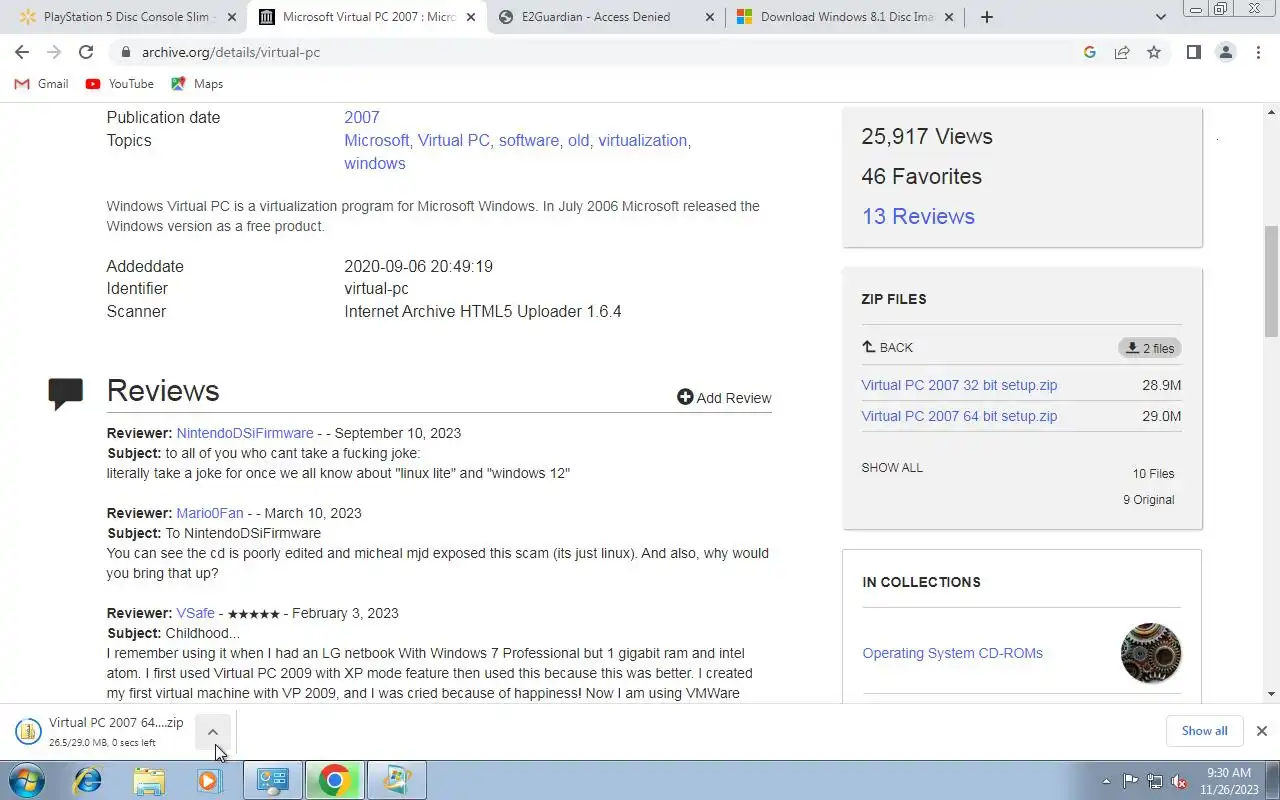Screen dimensions: 1280x800
Task: Open Gmail bookmark
Action: tap(42, 84)
